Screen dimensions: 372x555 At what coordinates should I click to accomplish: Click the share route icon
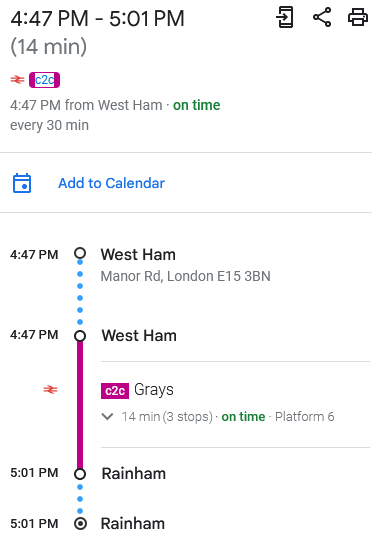322,17
